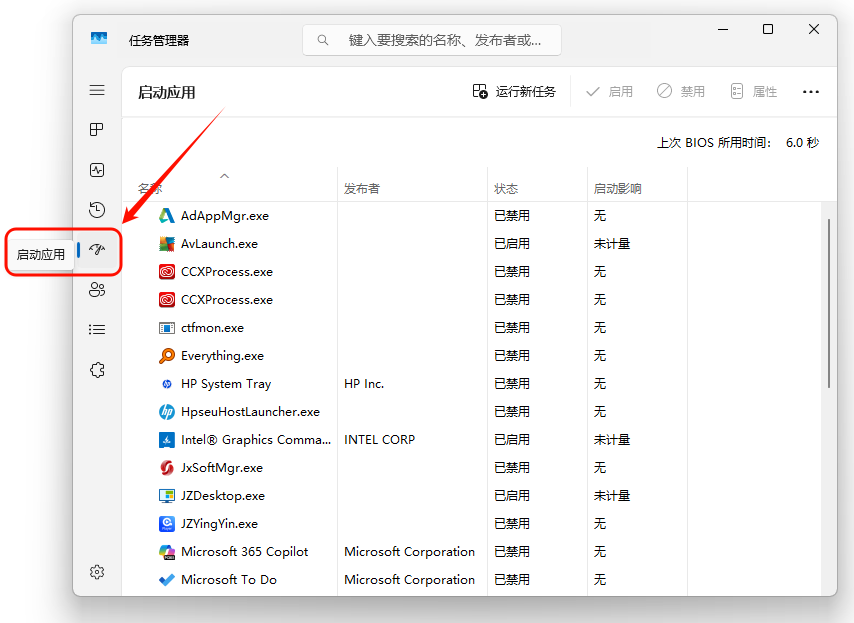This screenshot has width=854, height=623.
Task: Close the Task Manager window
Action: tap(814, 29)
